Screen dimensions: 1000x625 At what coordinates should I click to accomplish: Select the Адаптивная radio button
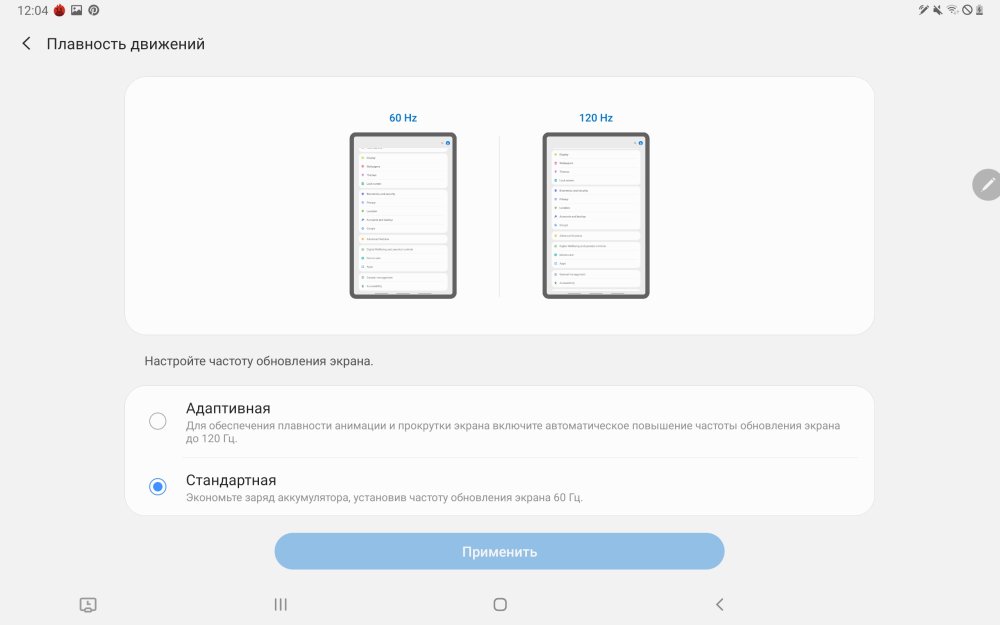tap(157, 421)
